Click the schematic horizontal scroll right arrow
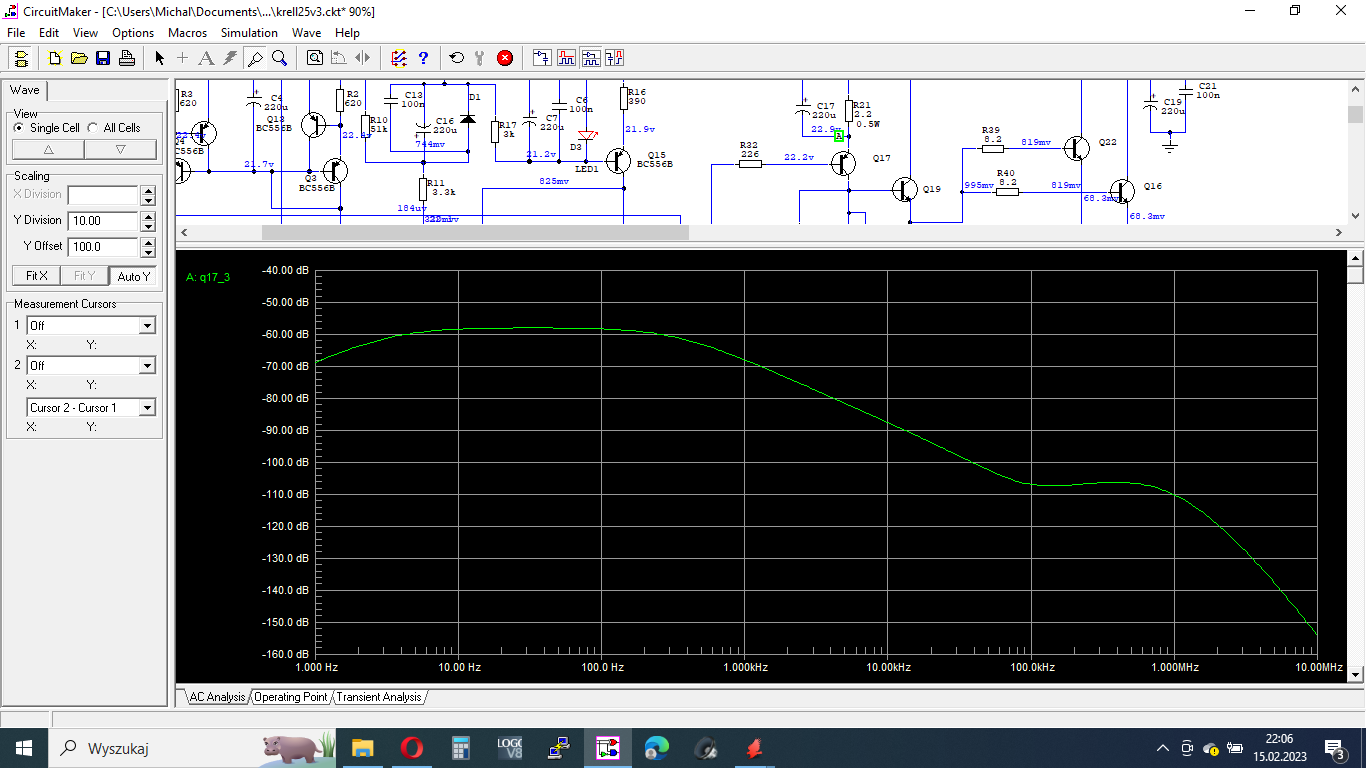The height and width of the screenshot is (768, 1366). 1339,232
